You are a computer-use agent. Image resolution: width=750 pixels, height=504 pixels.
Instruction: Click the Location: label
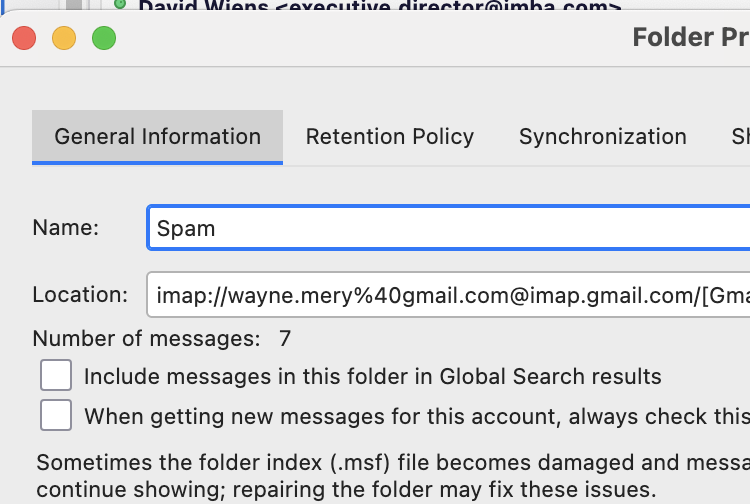[x=80, y=295]
